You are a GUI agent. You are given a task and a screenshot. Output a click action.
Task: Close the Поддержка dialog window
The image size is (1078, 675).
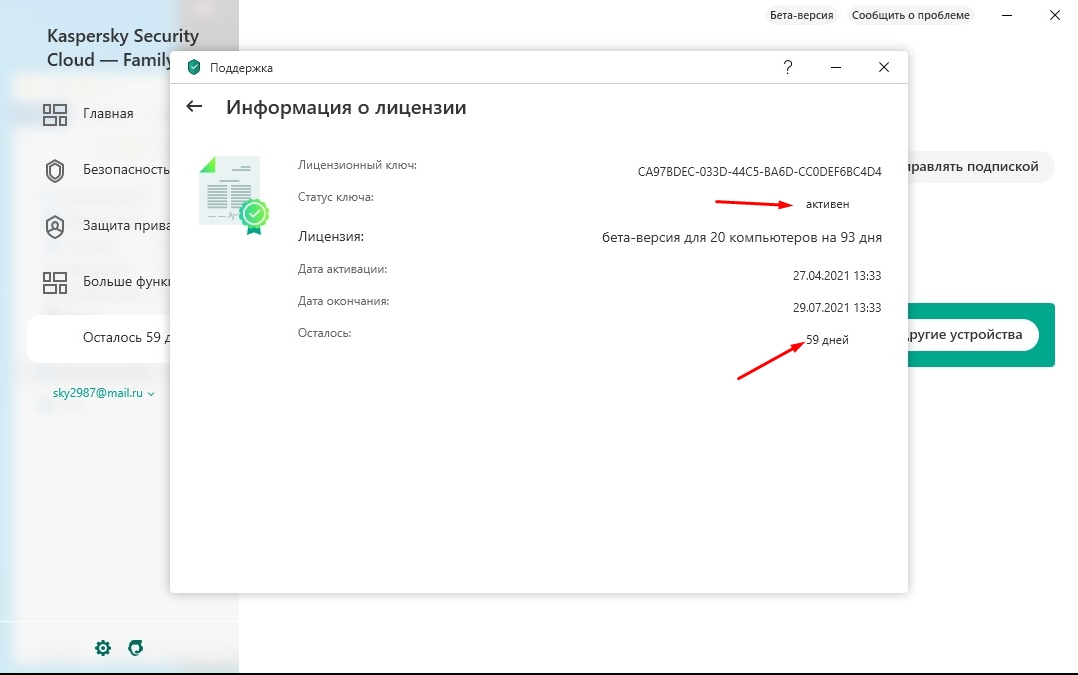click(x=884, y=67)
